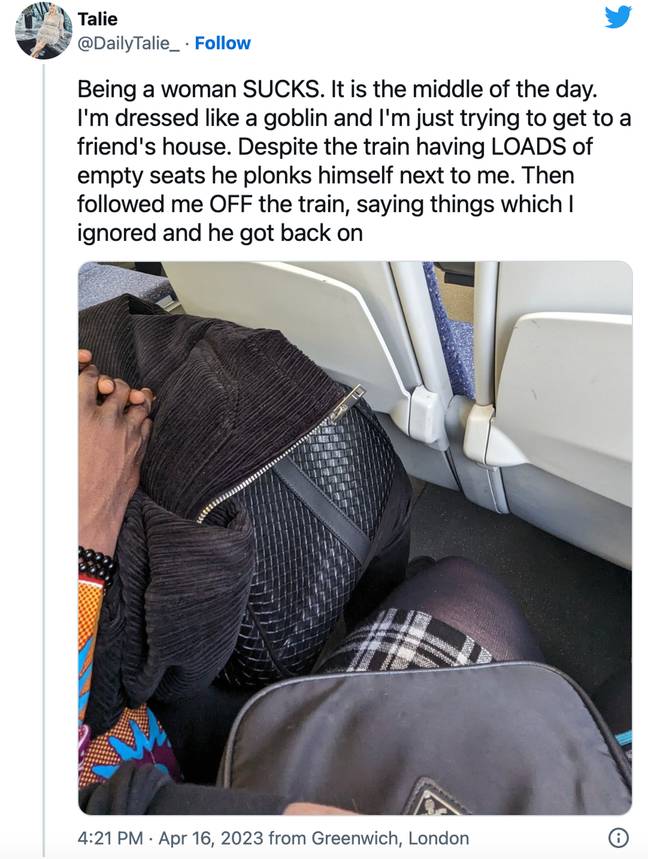Open the tweet info circle icon
Screen dimensions: 648x859
618,838
